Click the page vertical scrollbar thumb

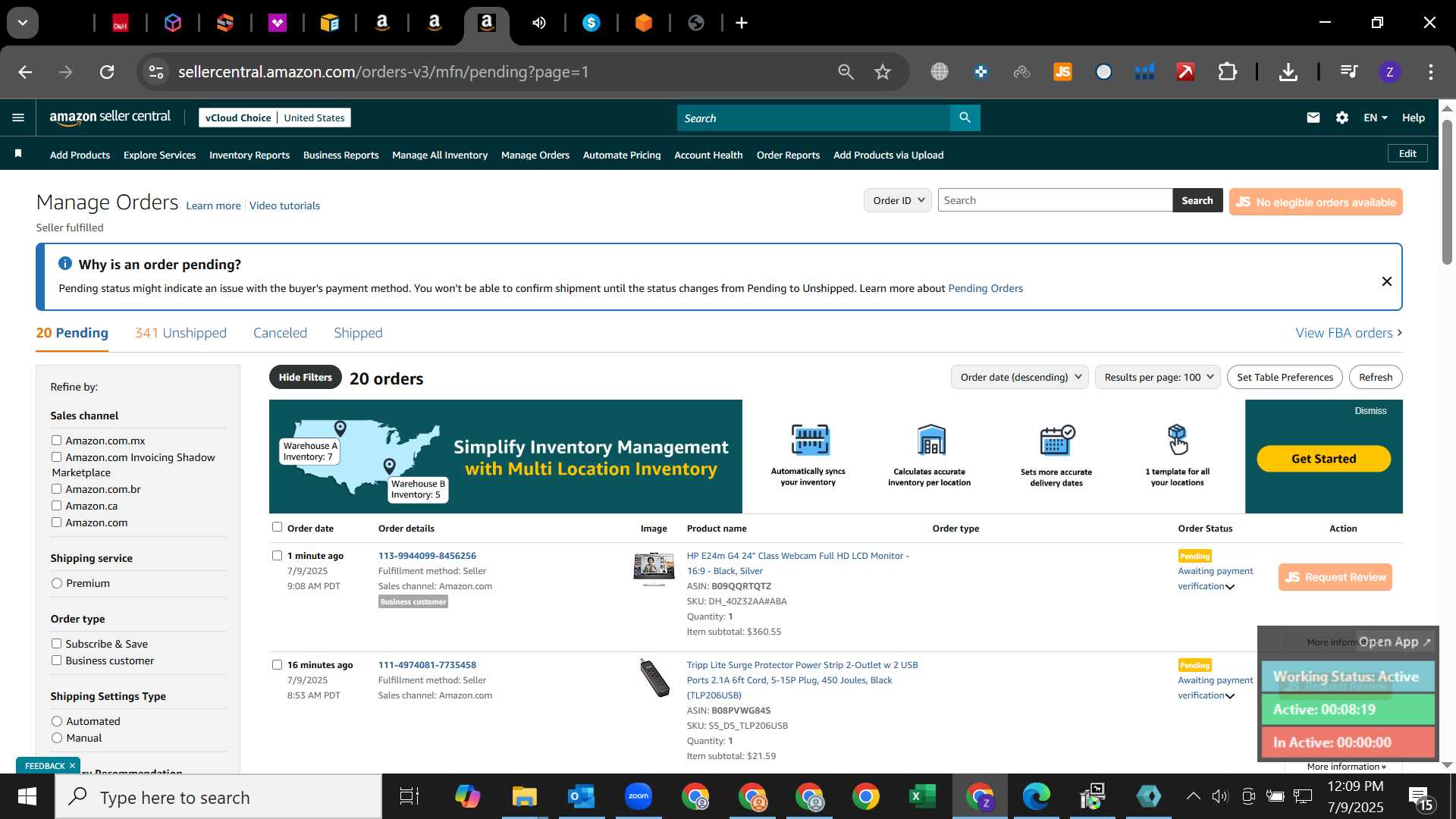tap(1447, 192)
